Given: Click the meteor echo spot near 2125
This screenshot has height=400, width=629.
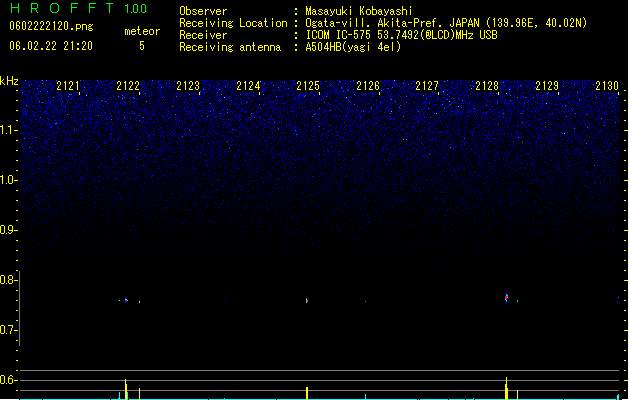Looking at the screenshot, I should pyautogui.click(x=307, y=300).
